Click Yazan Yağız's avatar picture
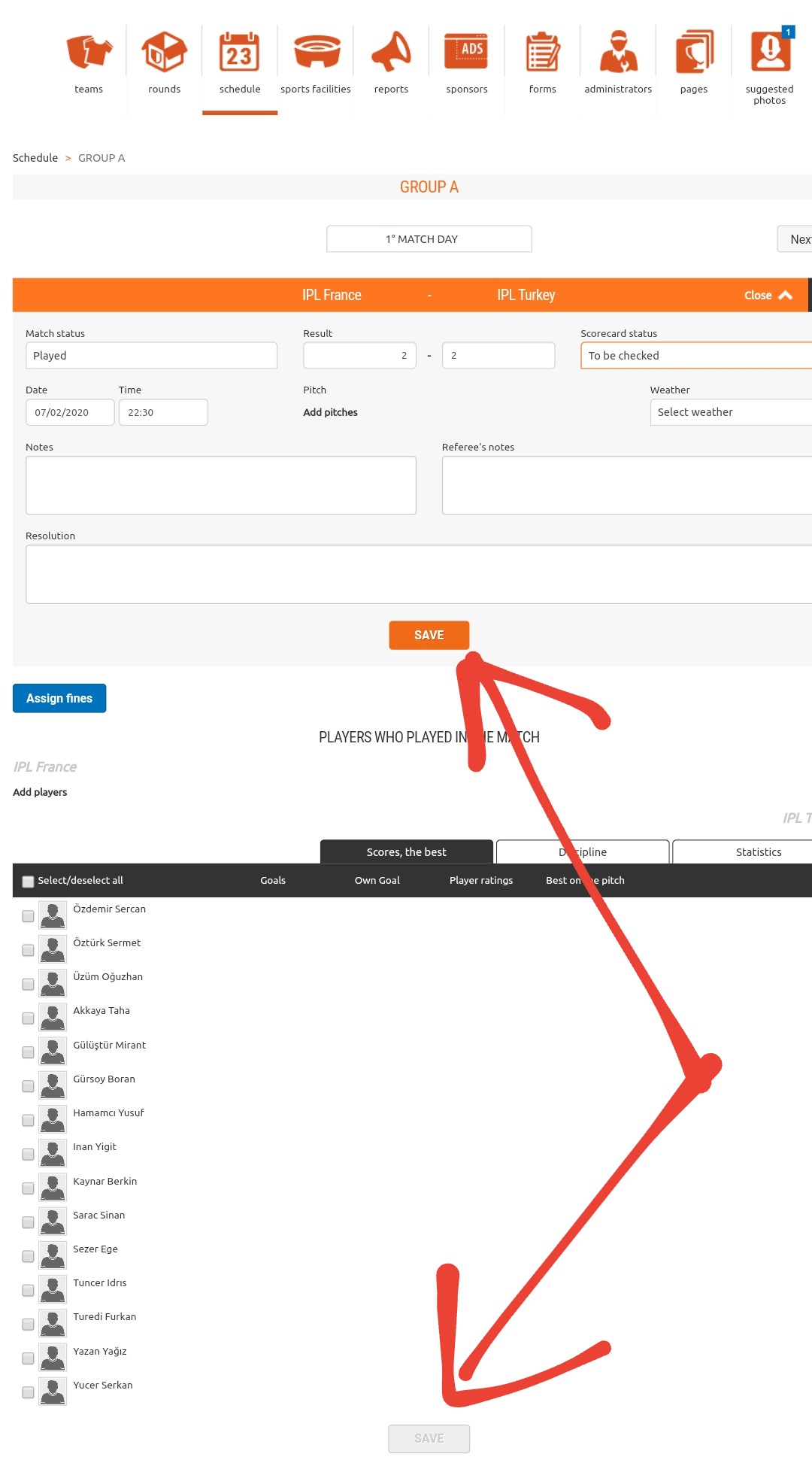The image size is (812, 1469). (x=53, y=1358)
